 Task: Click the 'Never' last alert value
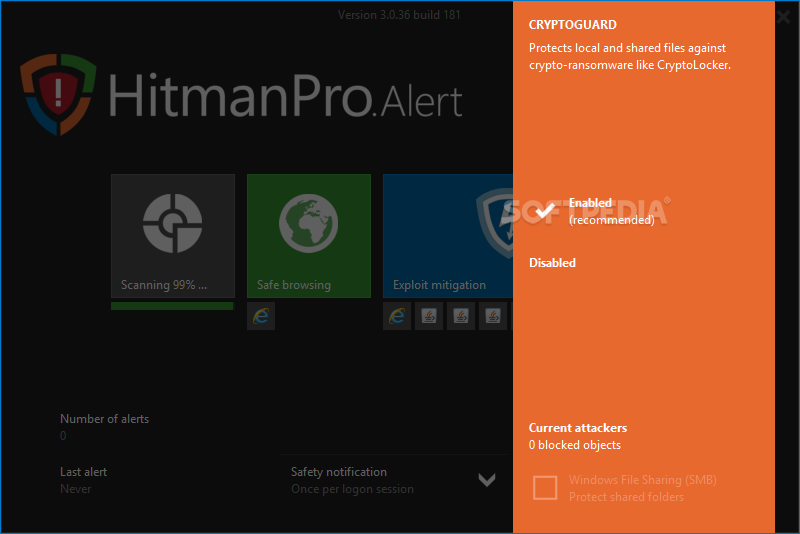pyautogui.click(x=76, y=489)
